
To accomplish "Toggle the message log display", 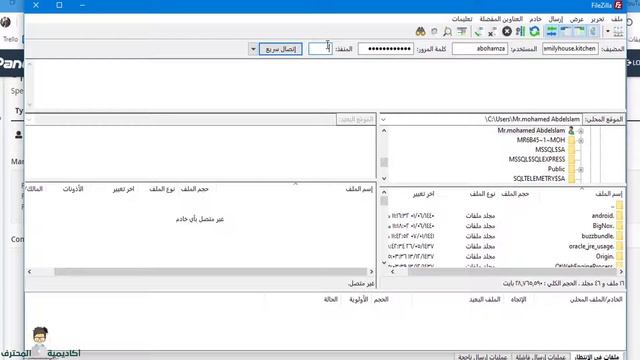I will (593, 31).
